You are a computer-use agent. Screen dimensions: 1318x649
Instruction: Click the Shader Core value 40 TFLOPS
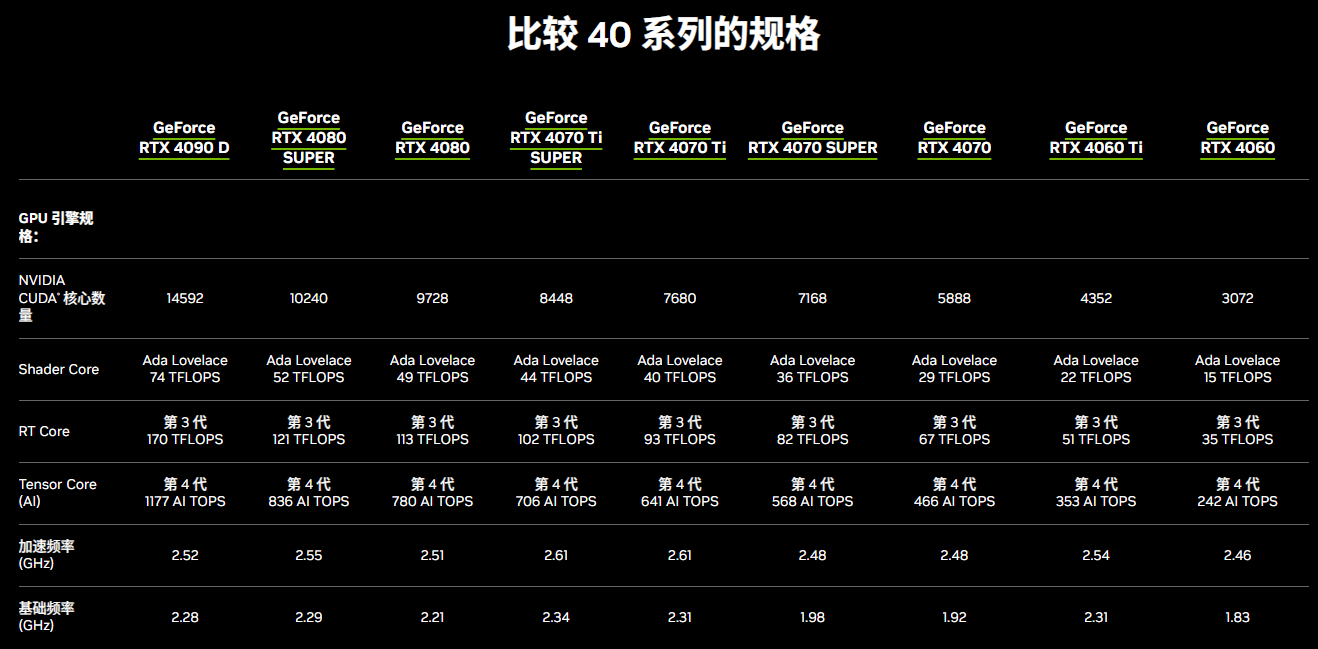click(680, 377)
